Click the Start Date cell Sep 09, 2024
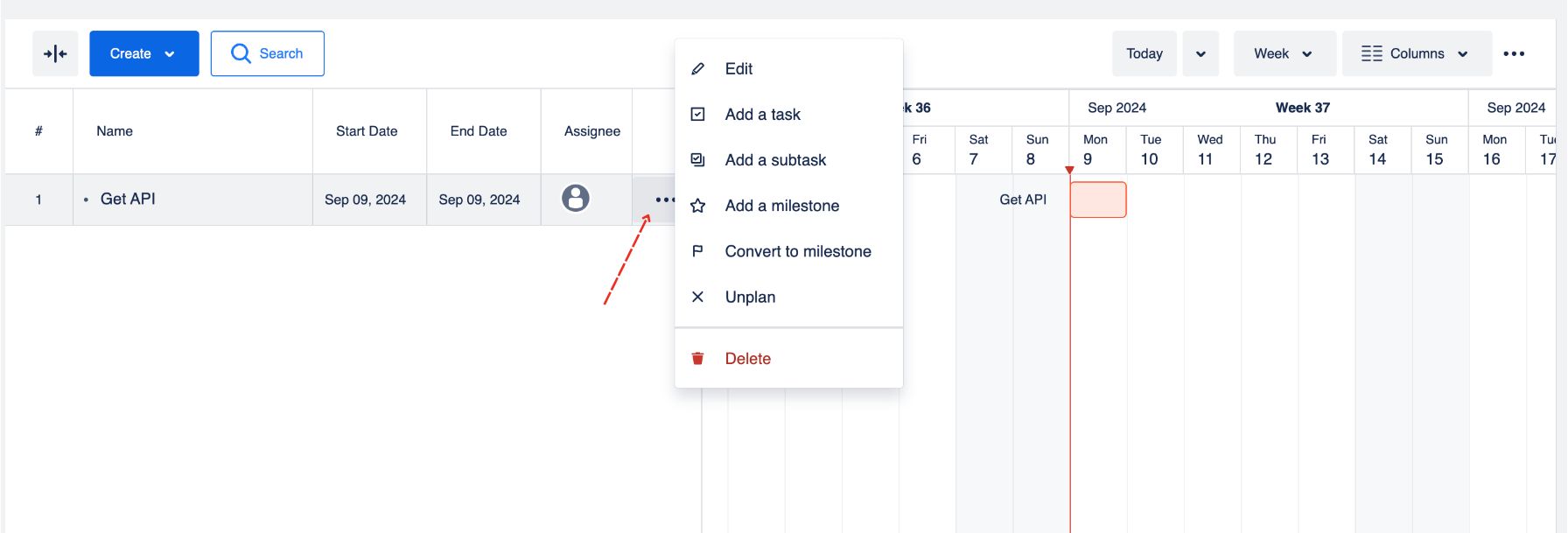This screenshot has width=1568, height=533. (x=365, y=200)
